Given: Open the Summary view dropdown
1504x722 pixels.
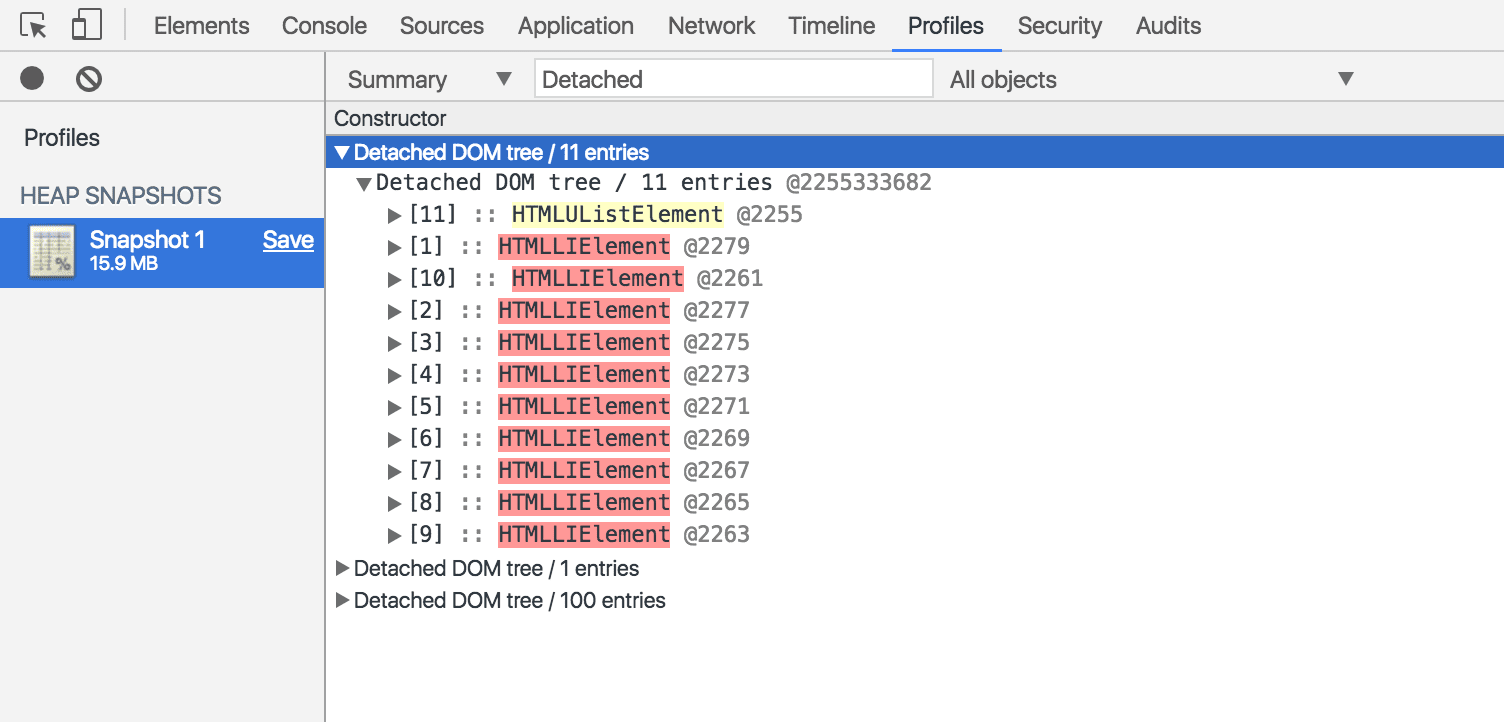Looking at the screenshot, I should [428, 78].
